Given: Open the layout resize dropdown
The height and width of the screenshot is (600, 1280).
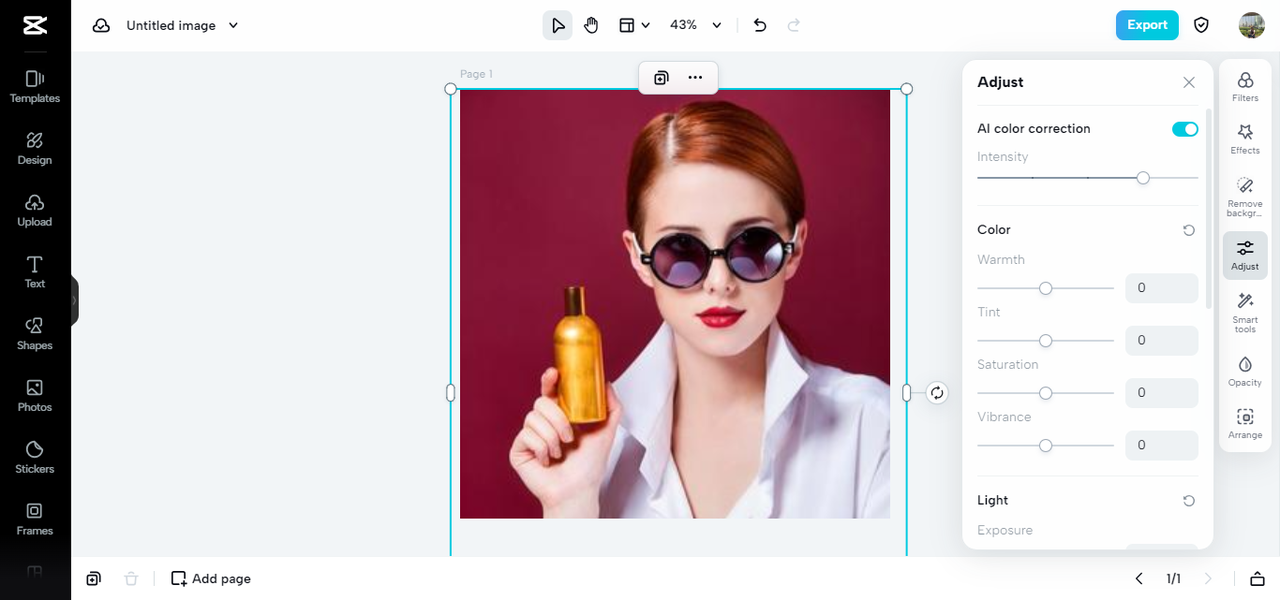Looking at the screenshot, I should pyautogui.click(x=634, y=26).
